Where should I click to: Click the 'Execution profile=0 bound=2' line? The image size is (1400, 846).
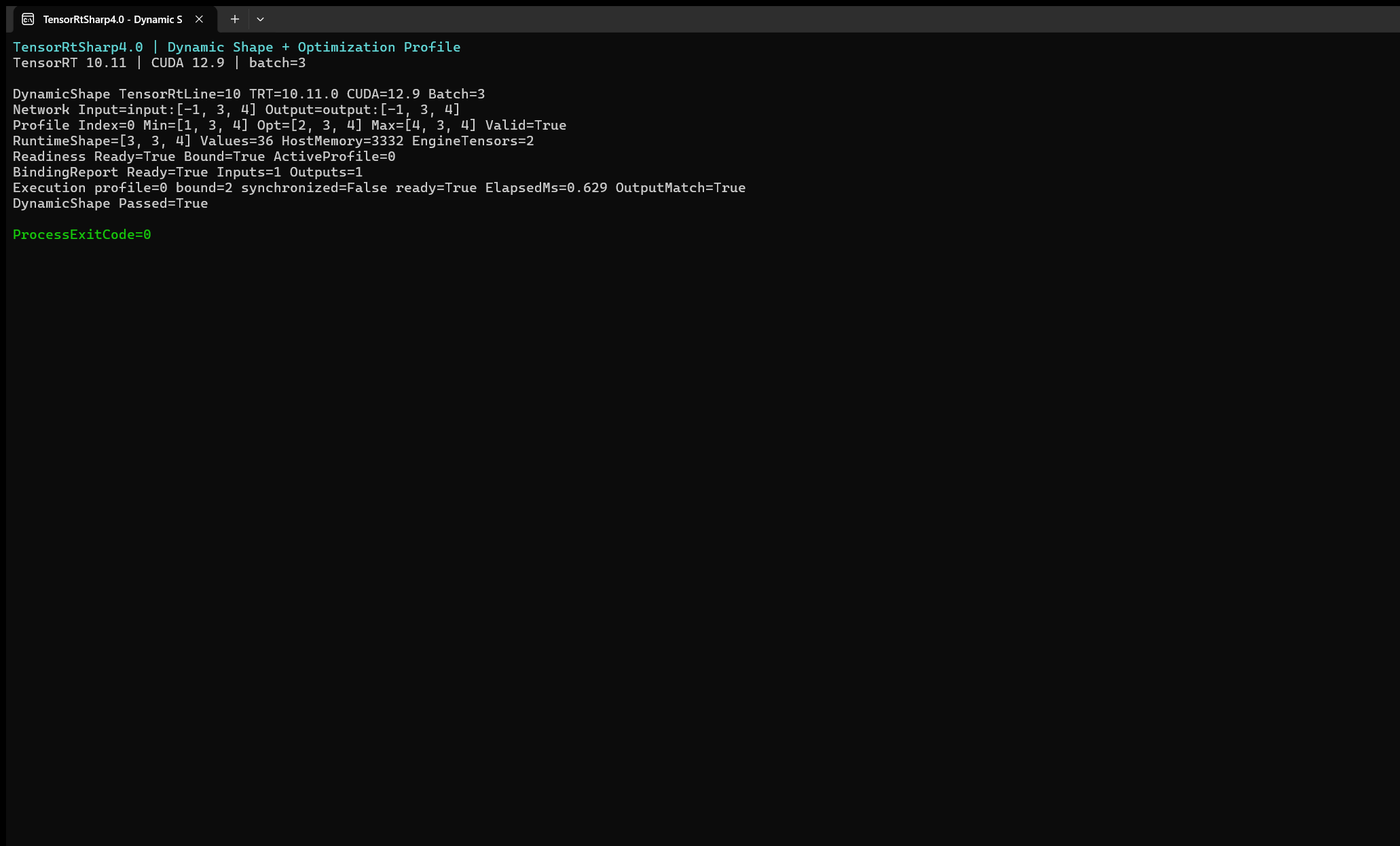[x=379, y=187]
